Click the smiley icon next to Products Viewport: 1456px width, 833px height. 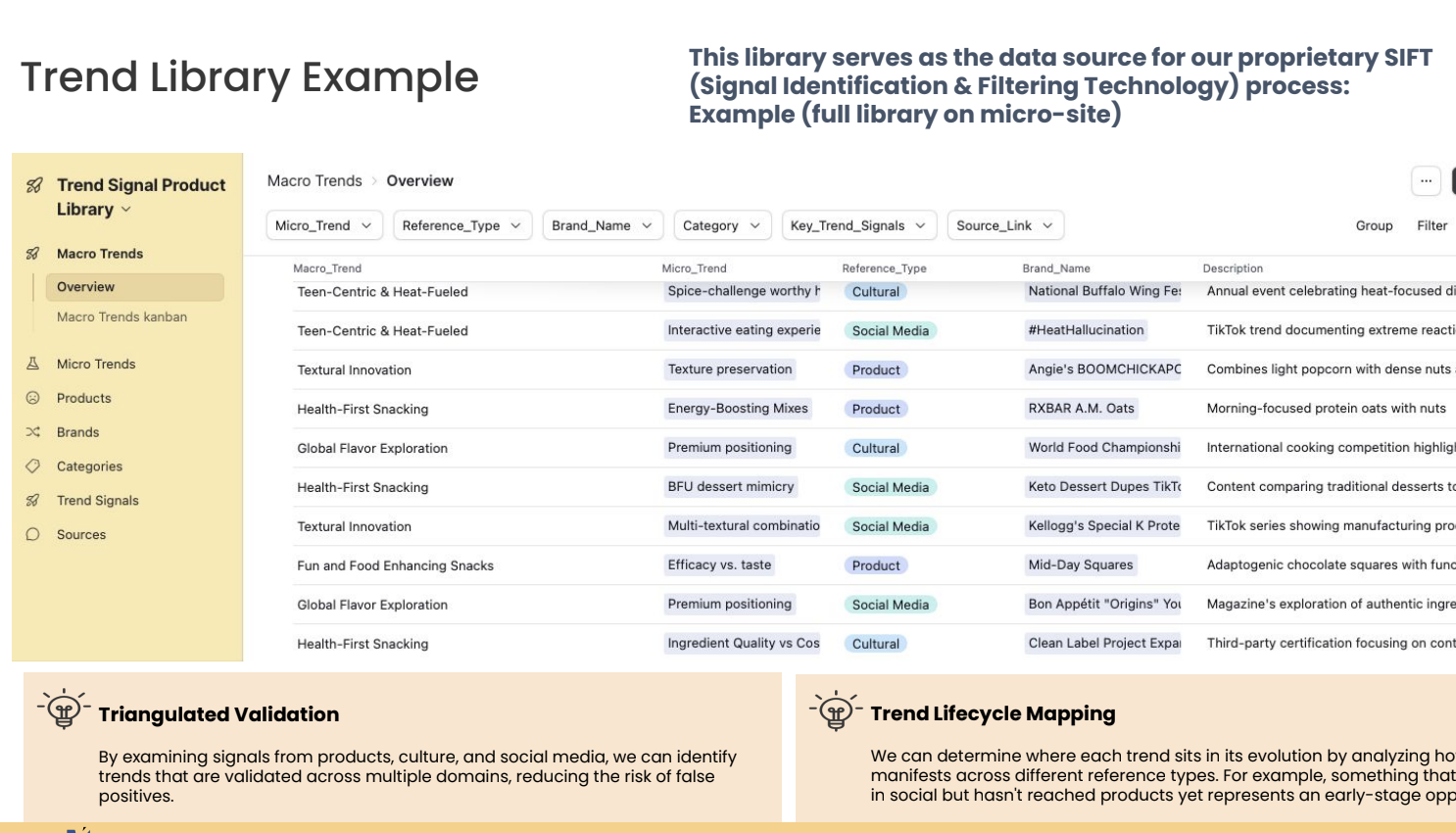32,398
